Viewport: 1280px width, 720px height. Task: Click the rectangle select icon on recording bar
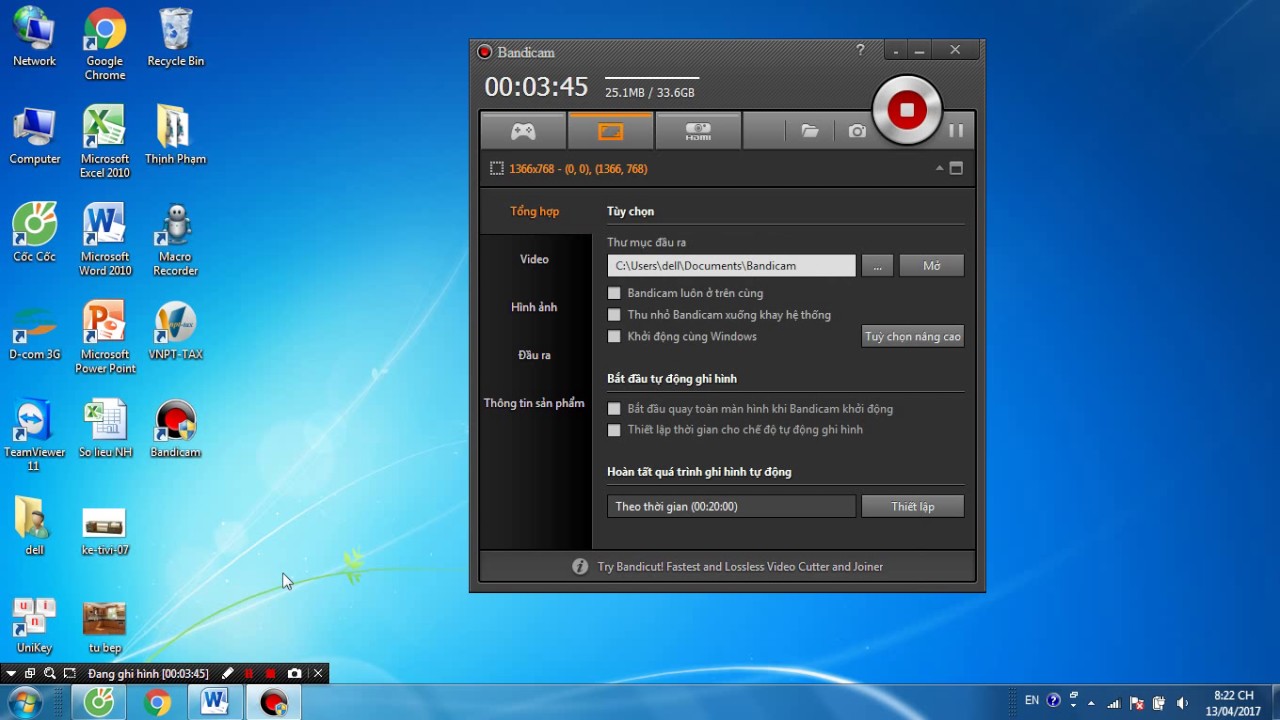click(69, 674)
